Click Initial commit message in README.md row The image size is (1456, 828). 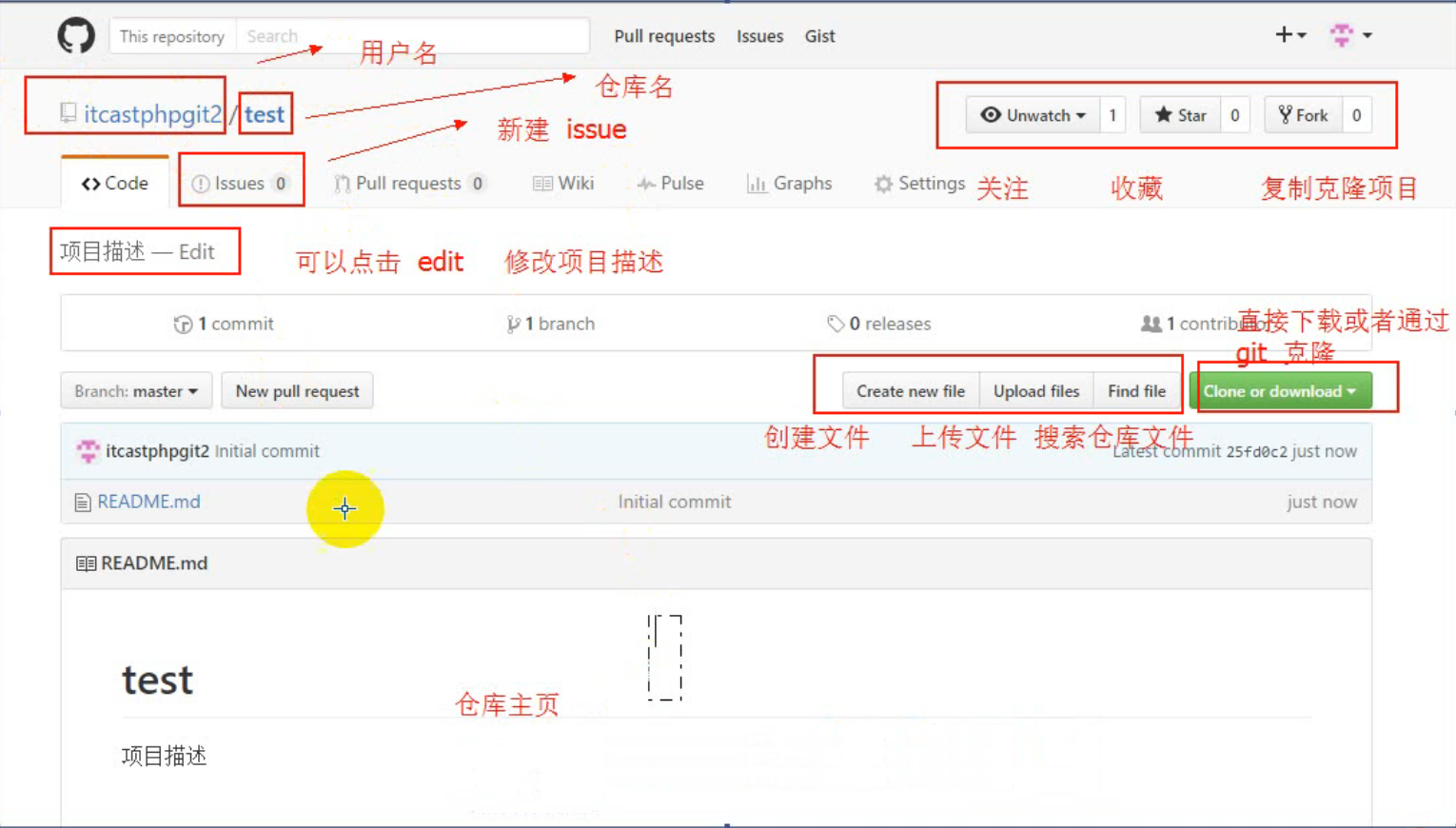[x=675, y=502]
